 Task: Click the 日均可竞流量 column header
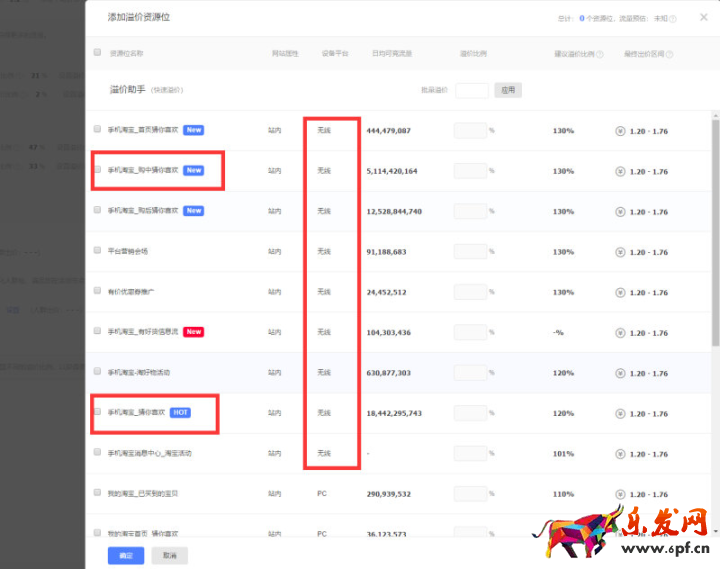[390, 53]
